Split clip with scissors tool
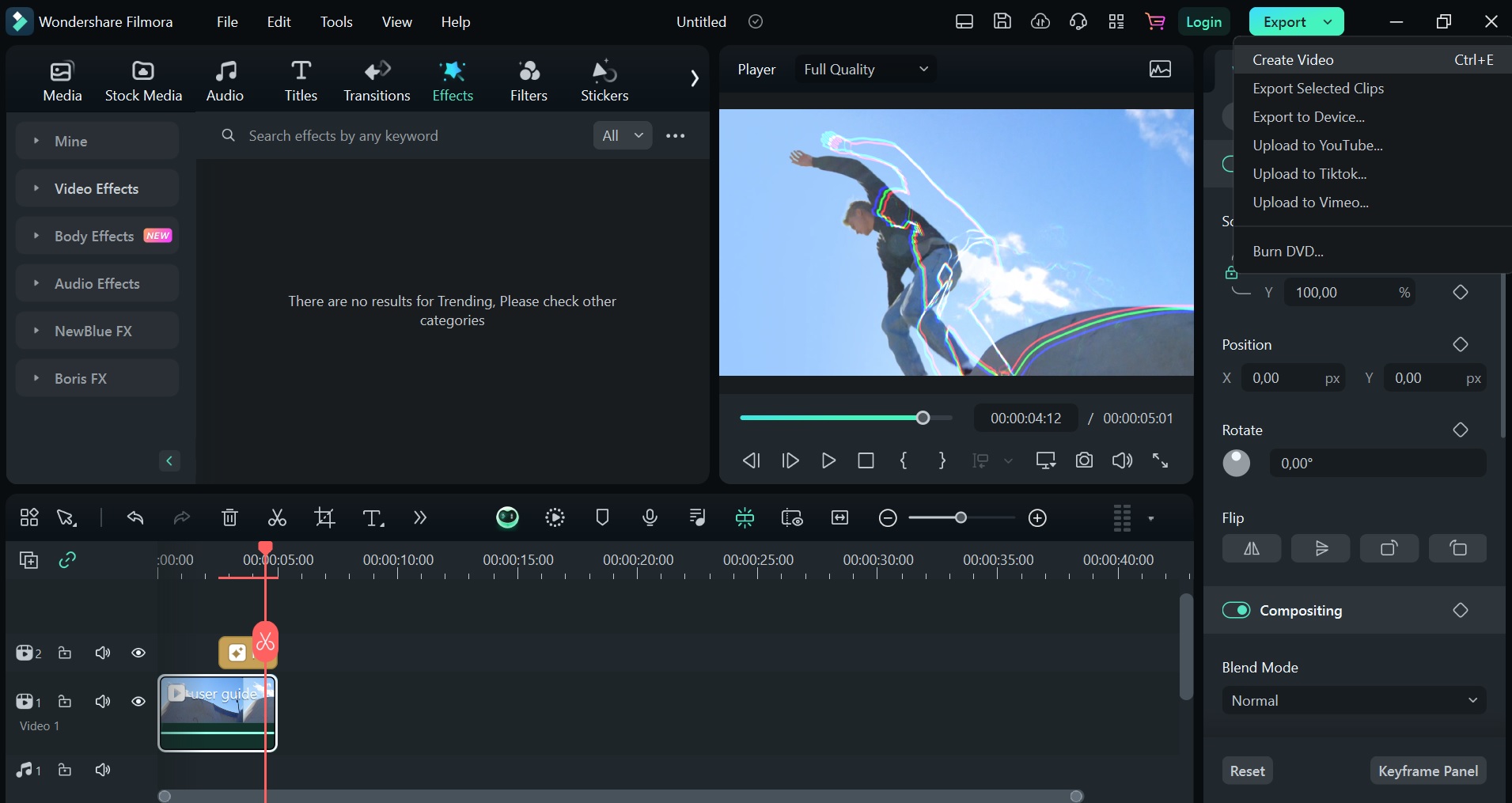 (277, 518)
